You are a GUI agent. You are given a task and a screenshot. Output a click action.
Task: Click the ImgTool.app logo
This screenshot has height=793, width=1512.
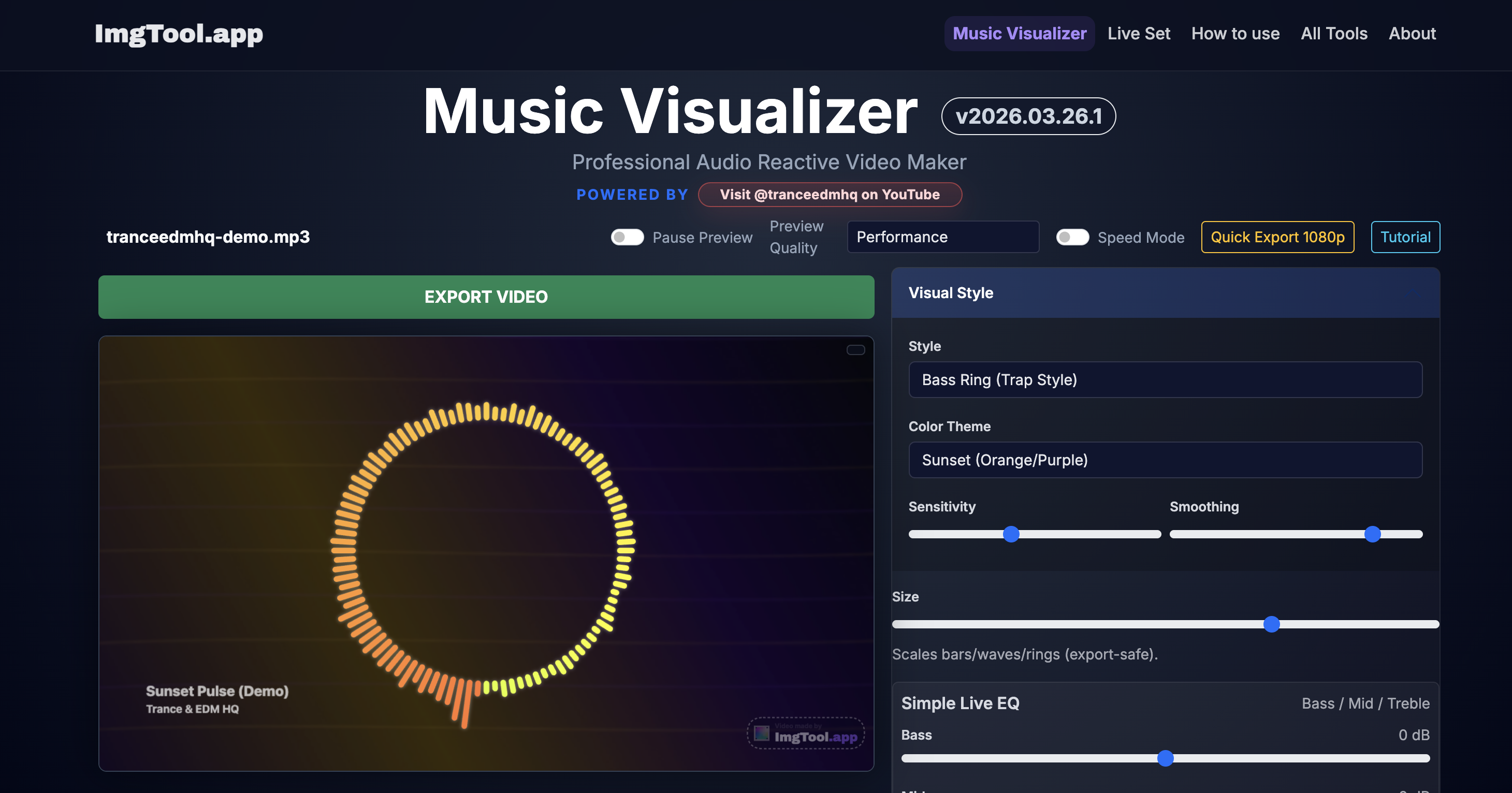click(179, 34)
